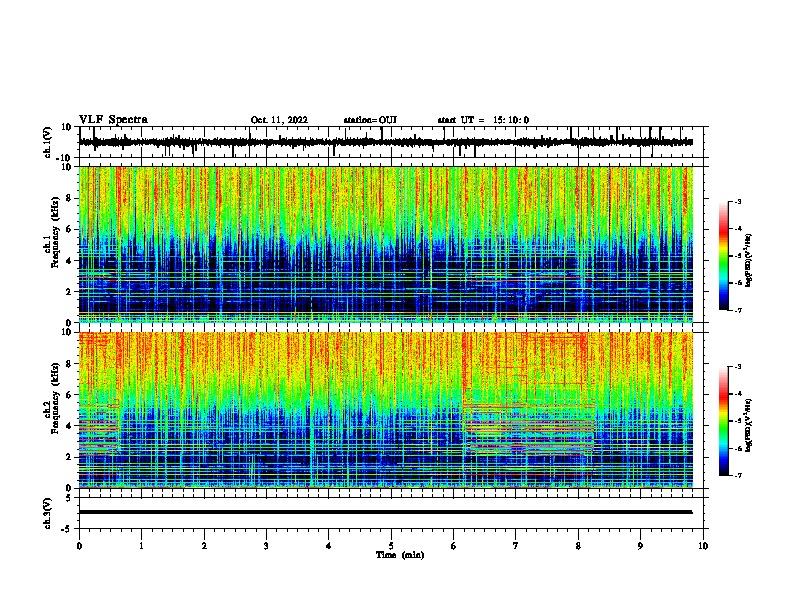
Task: Click time-axis tick label "5"
Action: click(391, 546)
